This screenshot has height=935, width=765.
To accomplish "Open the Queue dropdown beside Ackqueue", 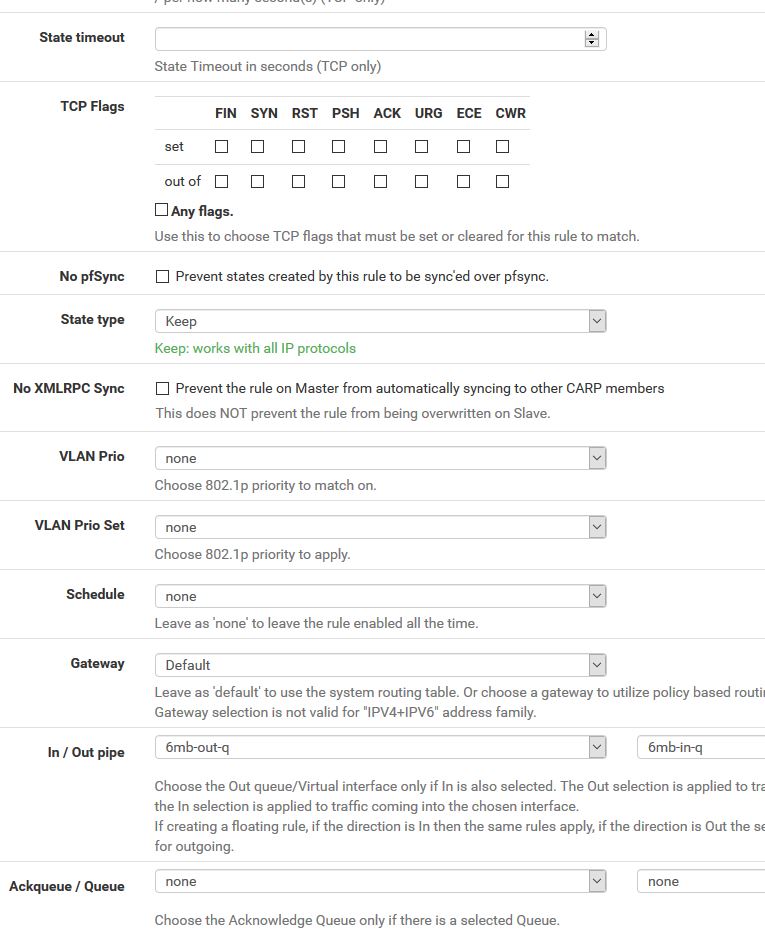I will [x=701, y=882].
